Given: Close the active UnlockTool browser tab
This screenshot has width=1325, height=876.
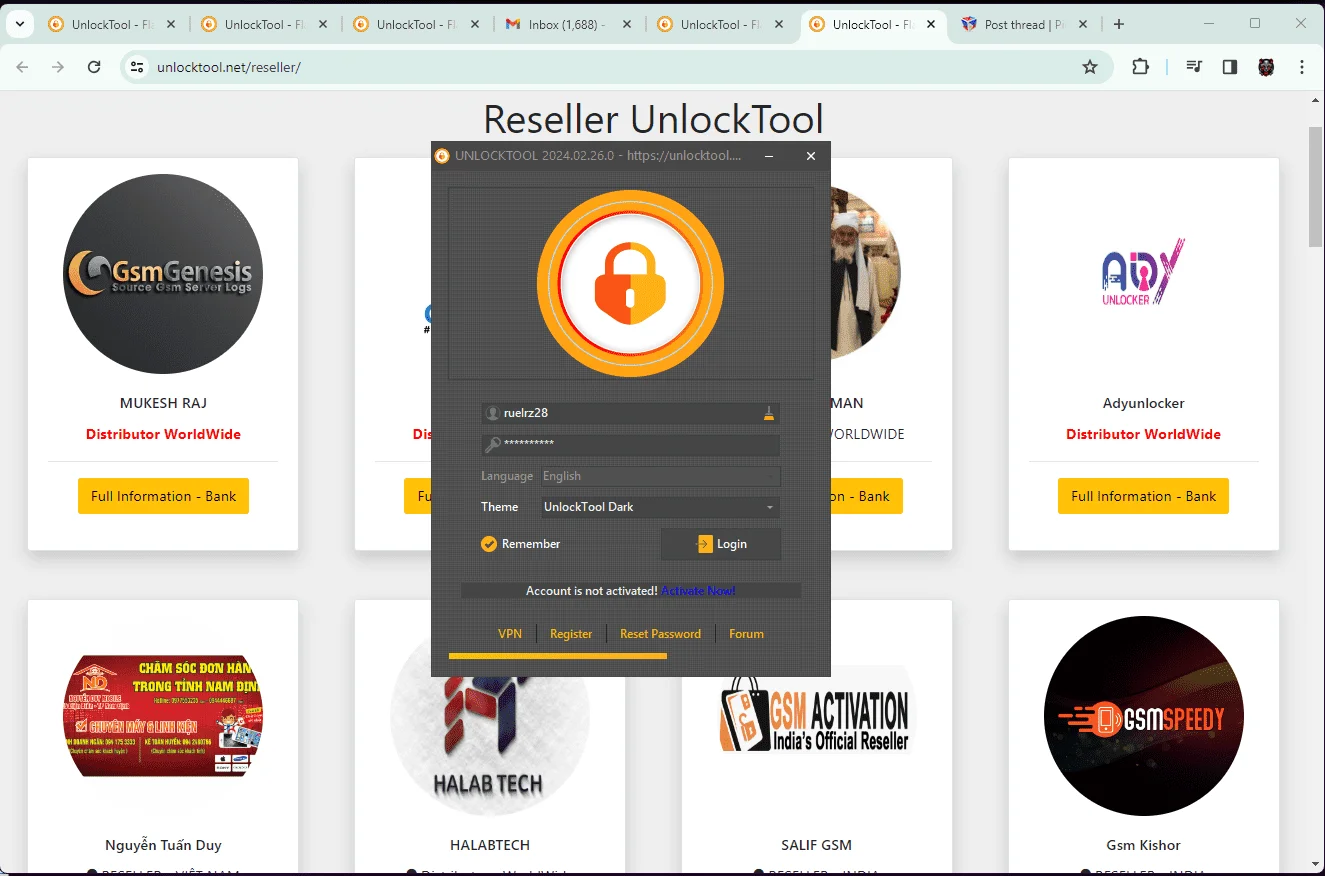Looking at the screenshot, I should coord(931,25).
